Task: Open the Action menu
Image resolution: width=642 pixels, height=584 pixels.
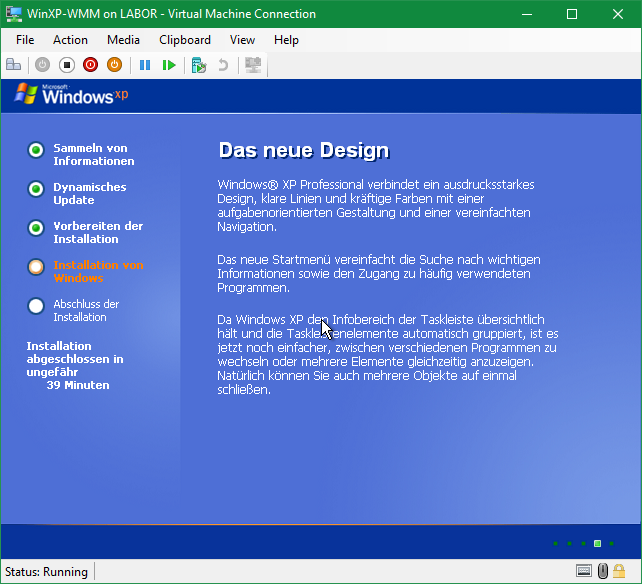Action: 70,40
